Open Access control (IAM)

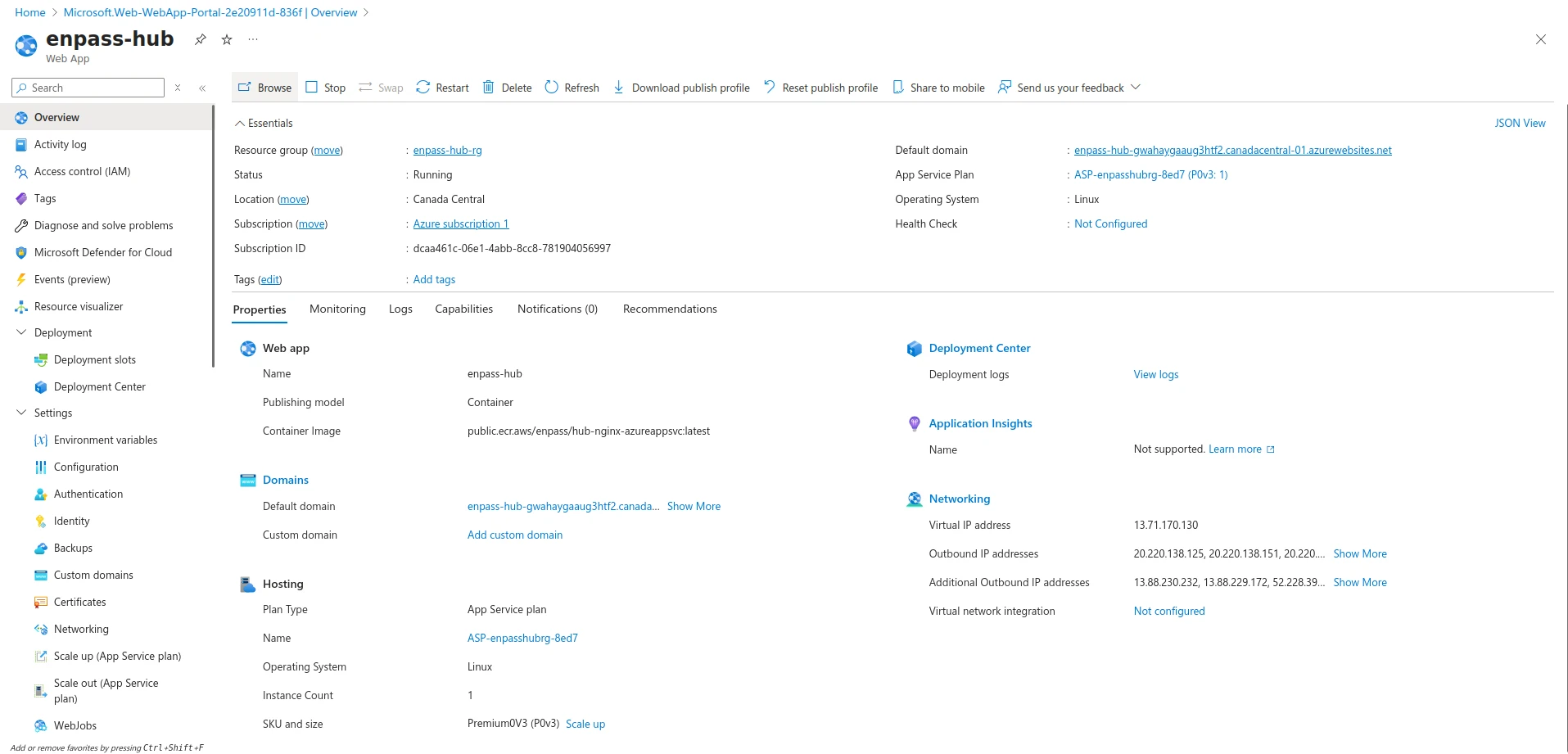pos(82,171)
